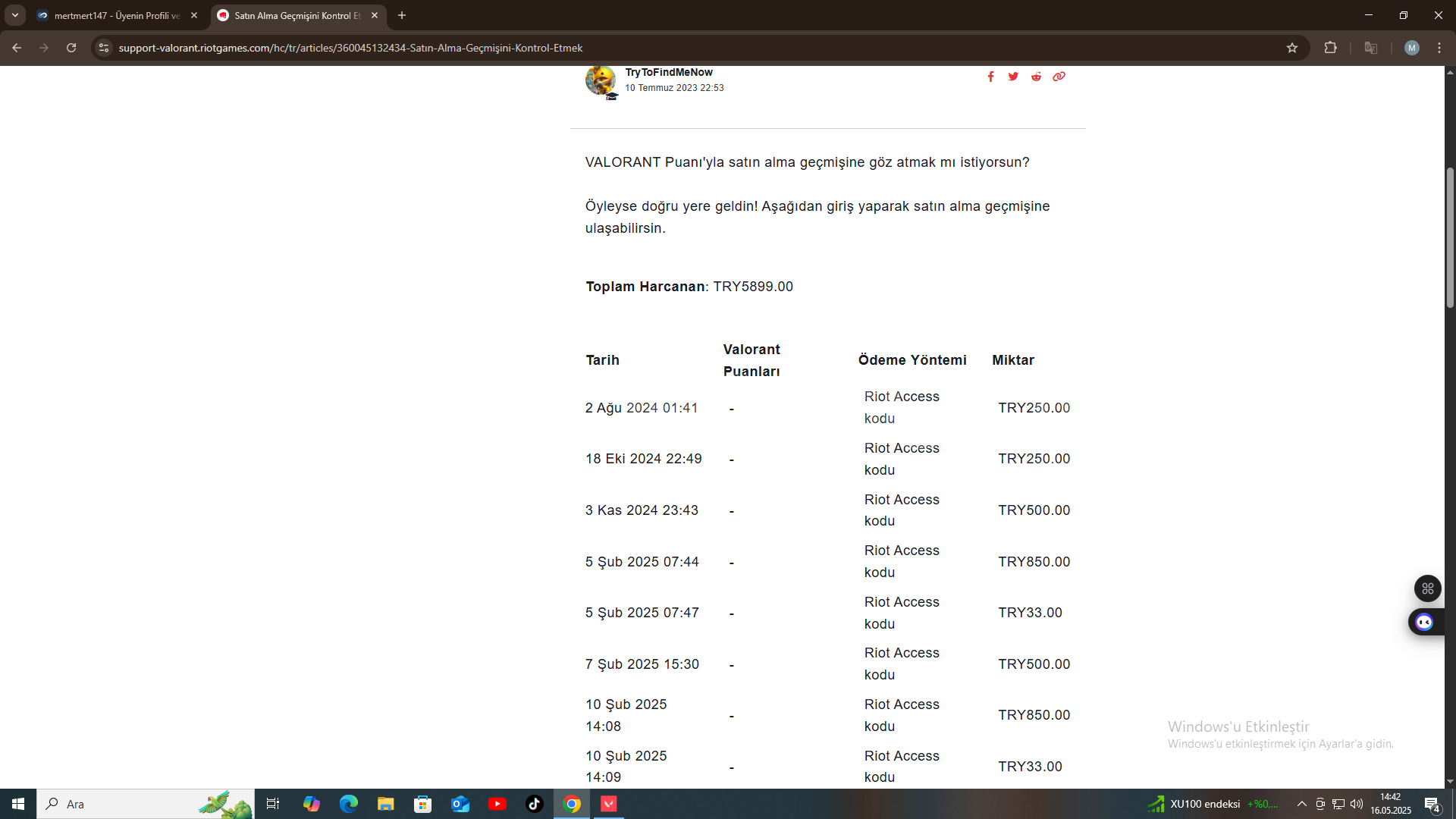The height and width of the screenshot is (819, 1456).
Task: Click the page vertical scrollbar thumb
Action: coord(1450,237)
